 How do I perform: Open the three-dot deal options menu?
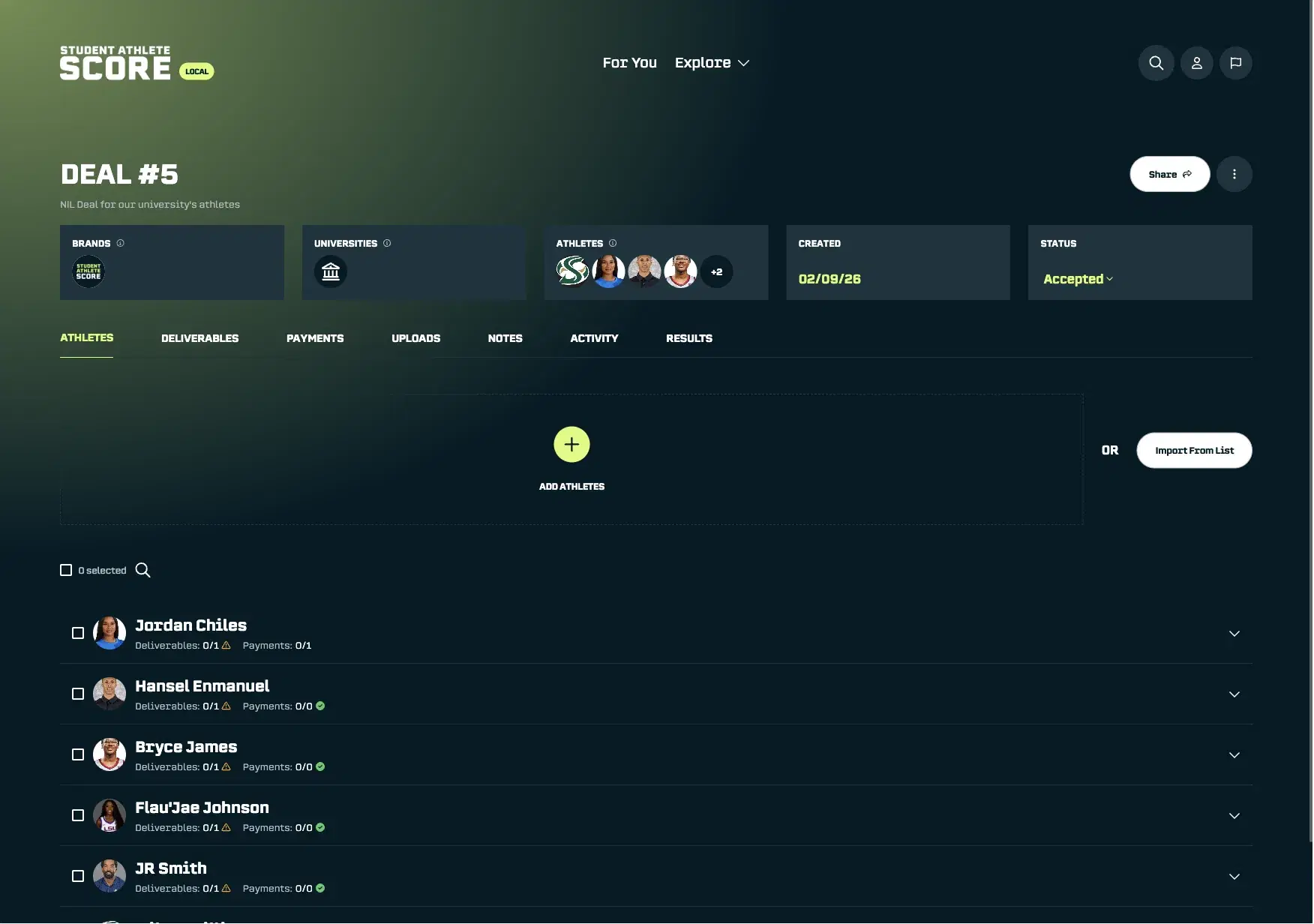(1234, 174)
